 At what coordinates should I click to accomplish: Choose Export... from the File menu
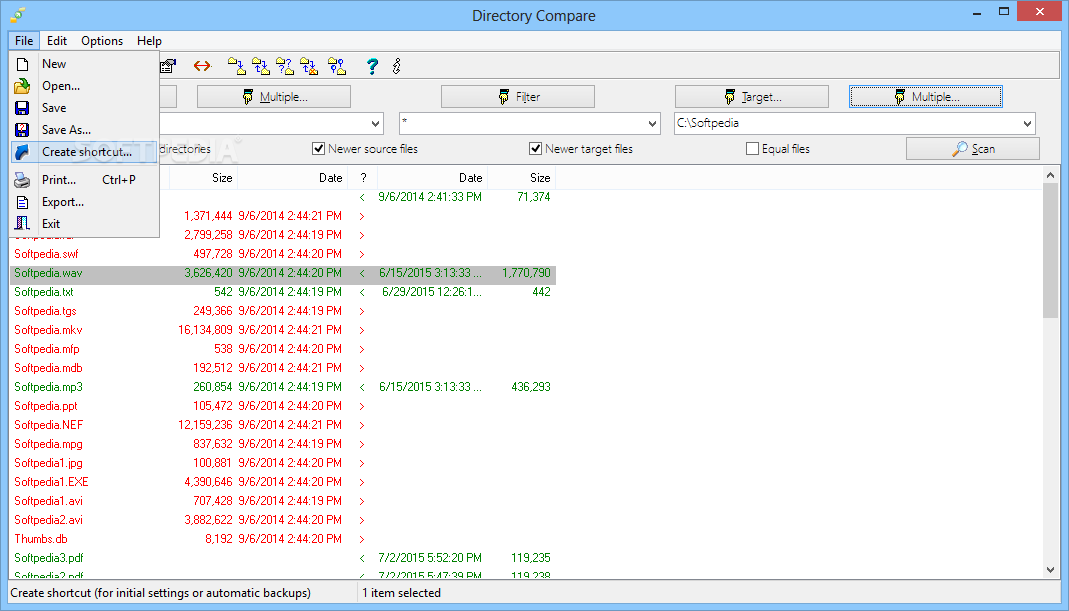coord(85,202)
